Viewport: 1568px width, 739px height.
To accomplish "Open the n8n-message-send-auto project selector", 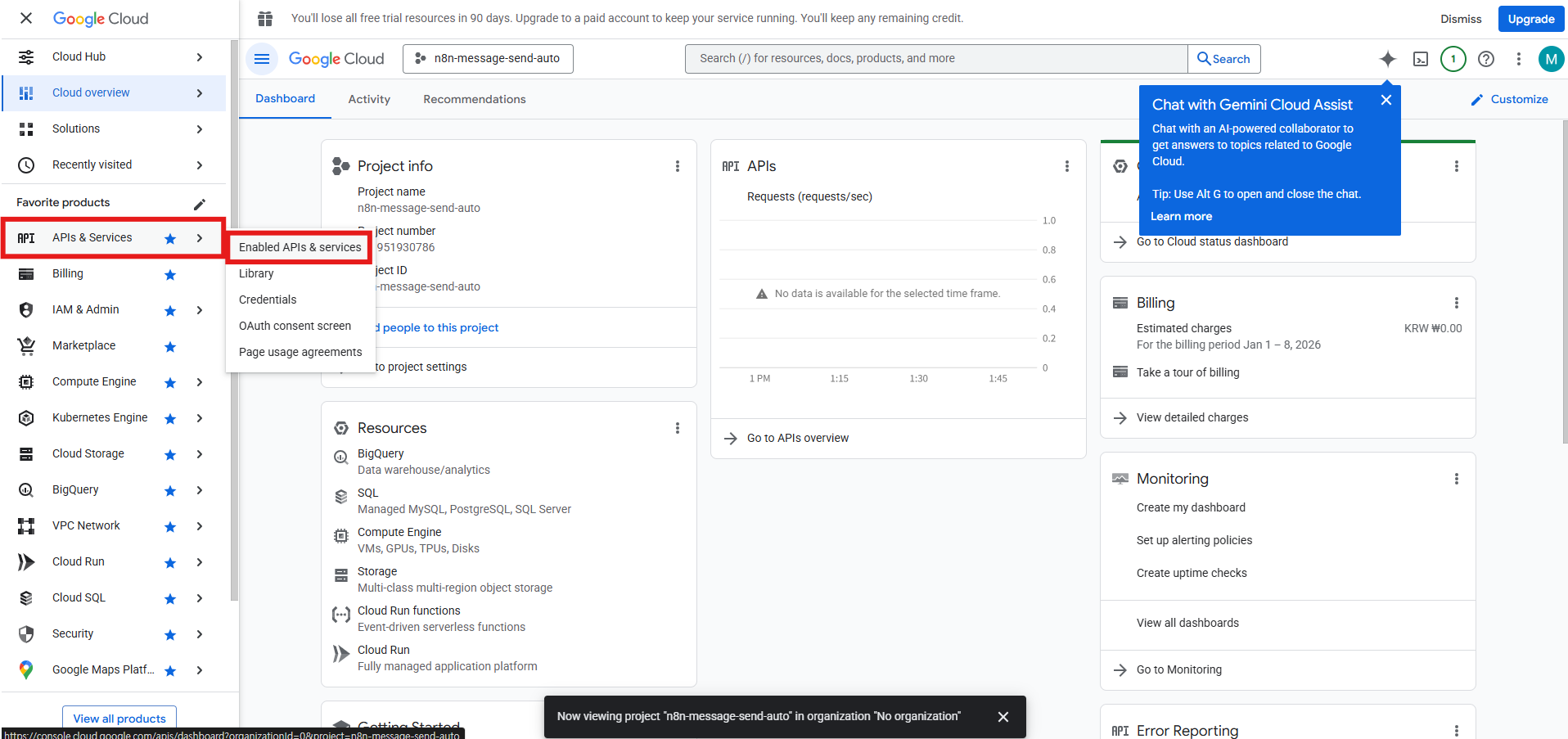I will (x=488, y=59).
